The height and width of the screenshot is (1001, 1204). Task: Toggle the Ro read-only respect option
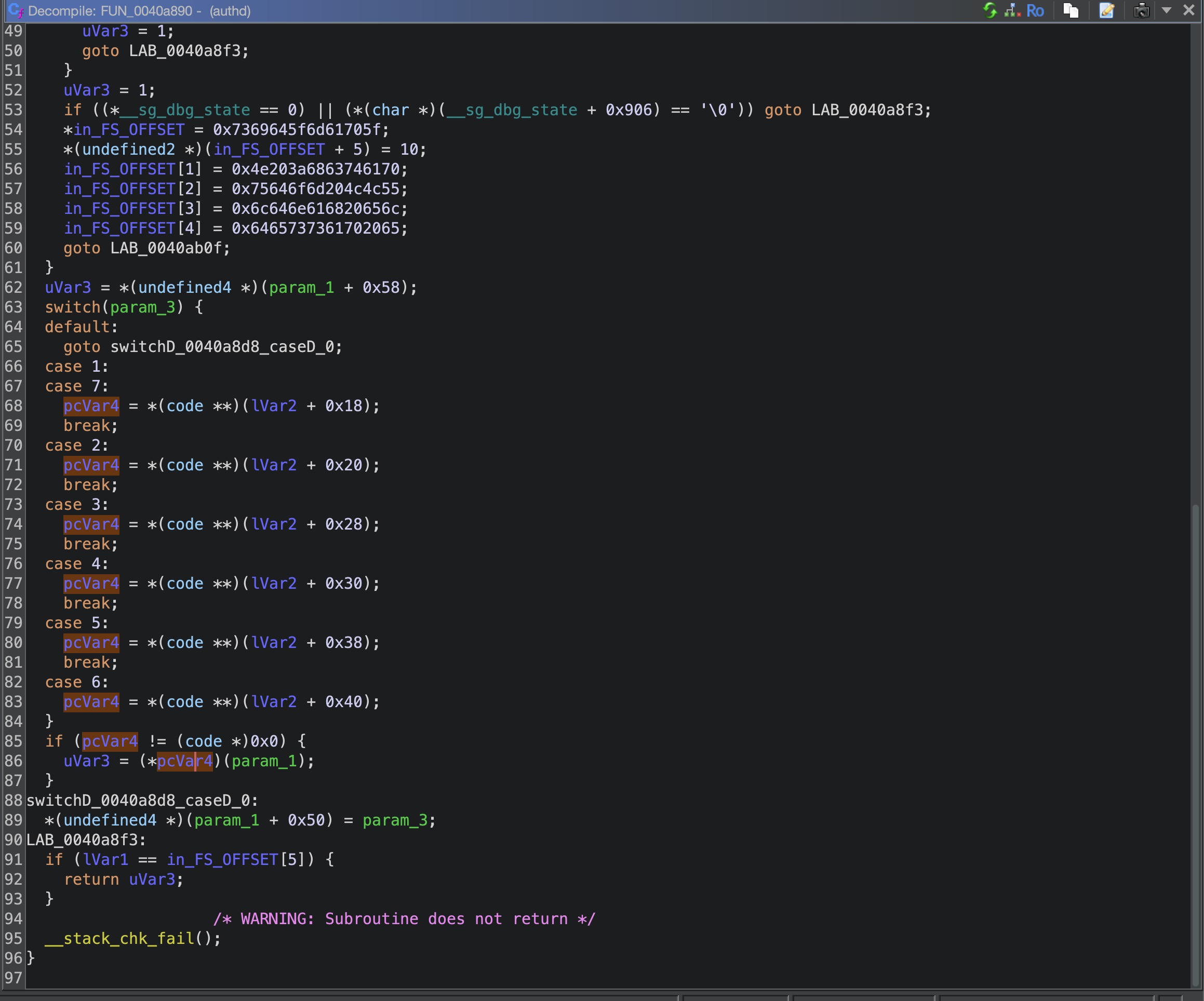click(x=1035, y=10)
